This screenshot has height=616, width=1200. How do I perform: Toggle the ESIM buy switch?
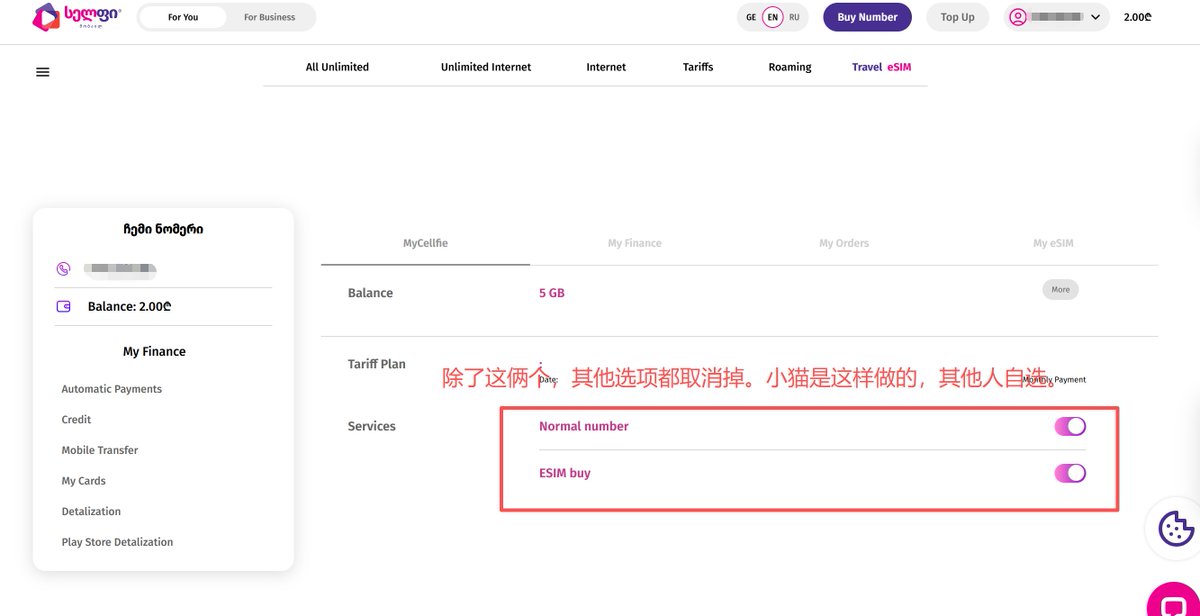[1070, 473]
